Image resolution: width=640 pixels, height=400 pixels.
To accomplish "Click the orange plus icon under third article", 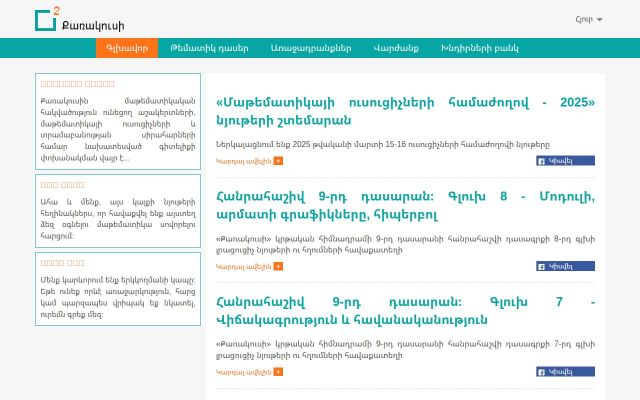I will pyautogui.click(x=278, y=372).
